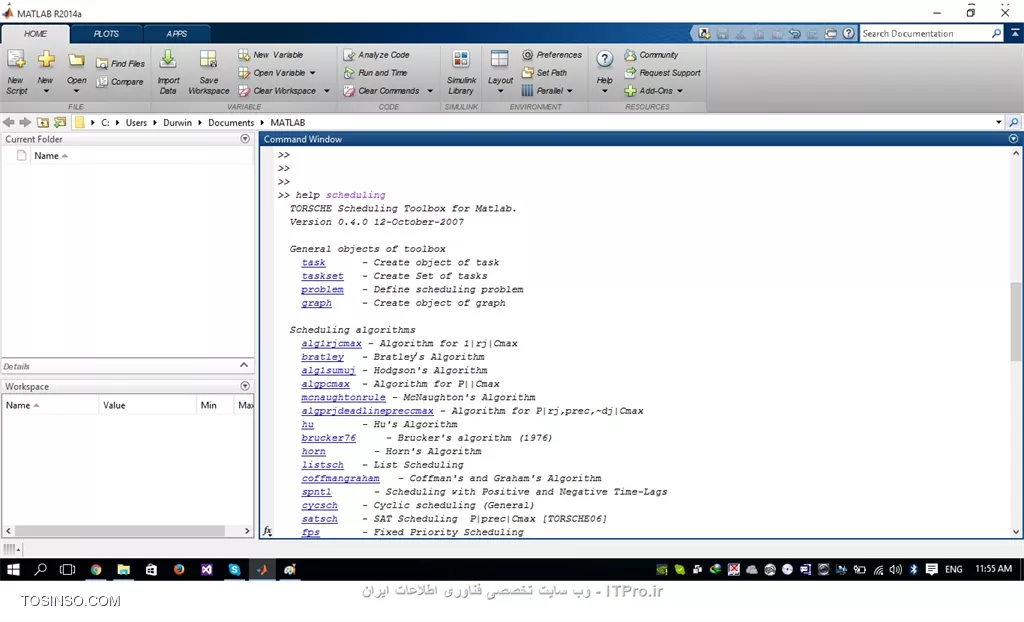Click the search magnifier in documentation box
This screenshot has width=1024, height=622.
pos(996,33)
